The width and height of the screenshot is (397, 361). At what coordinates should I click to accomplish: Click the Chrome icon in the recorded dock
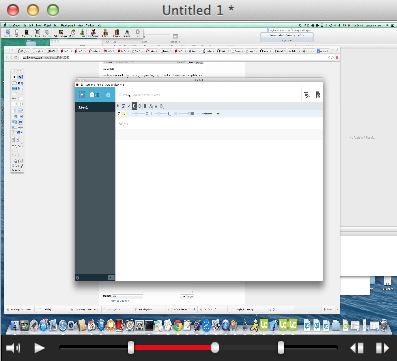point(178,325)
